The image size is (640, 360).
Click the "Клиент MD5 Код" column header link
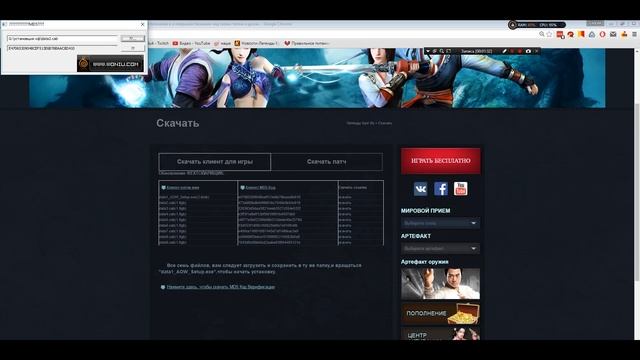coord(260,188)
